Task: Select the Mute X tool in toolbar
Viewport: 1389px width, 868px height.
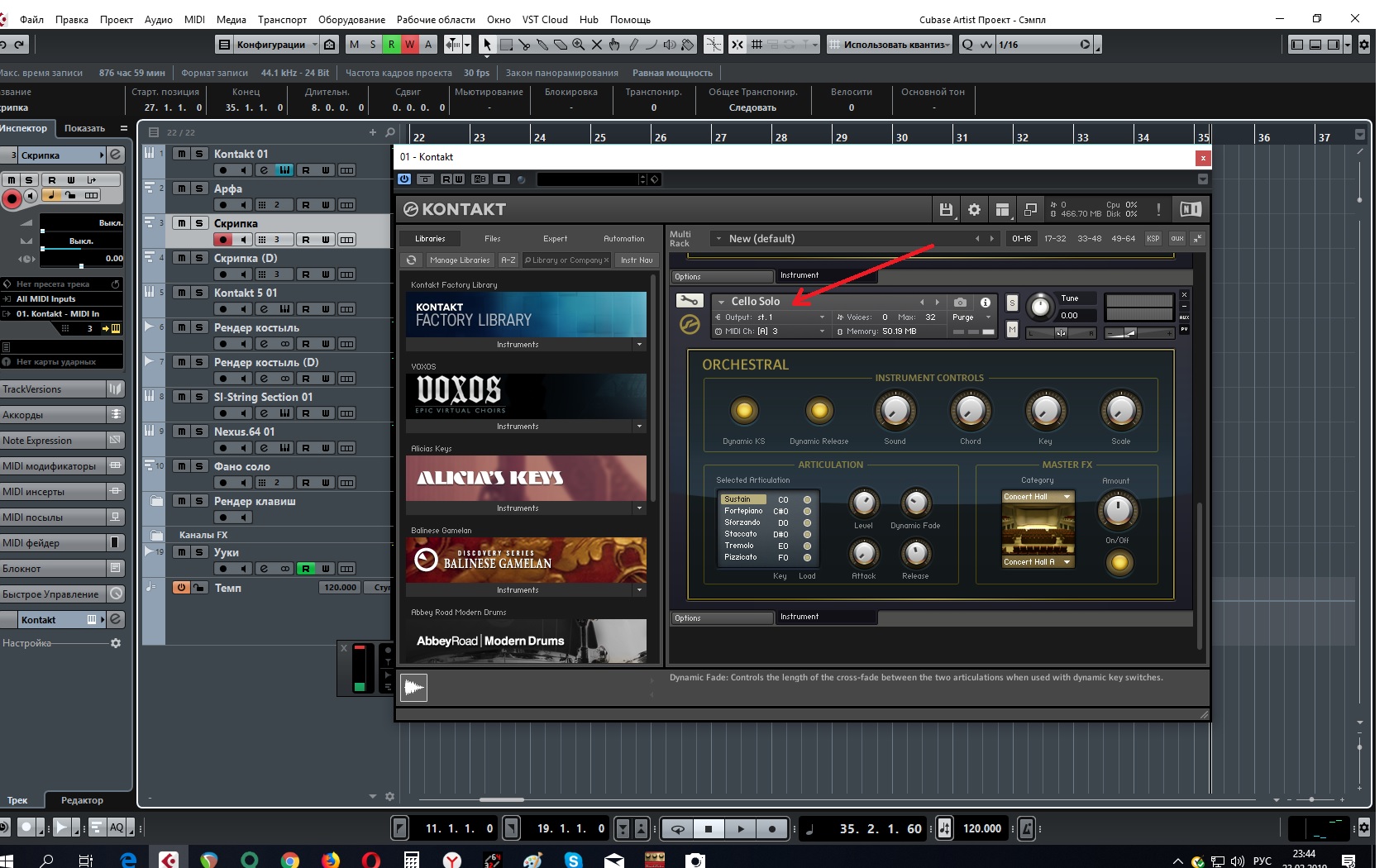Action: point(596,45)
